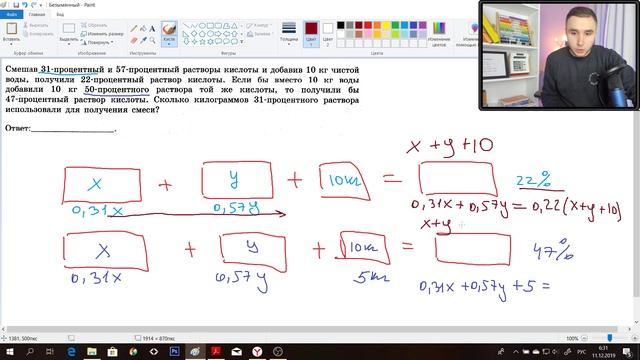The height and width of the screenshot is (360, 640).
Task: Open the Толщина line thickness dropdown
Action: (289, 33)
